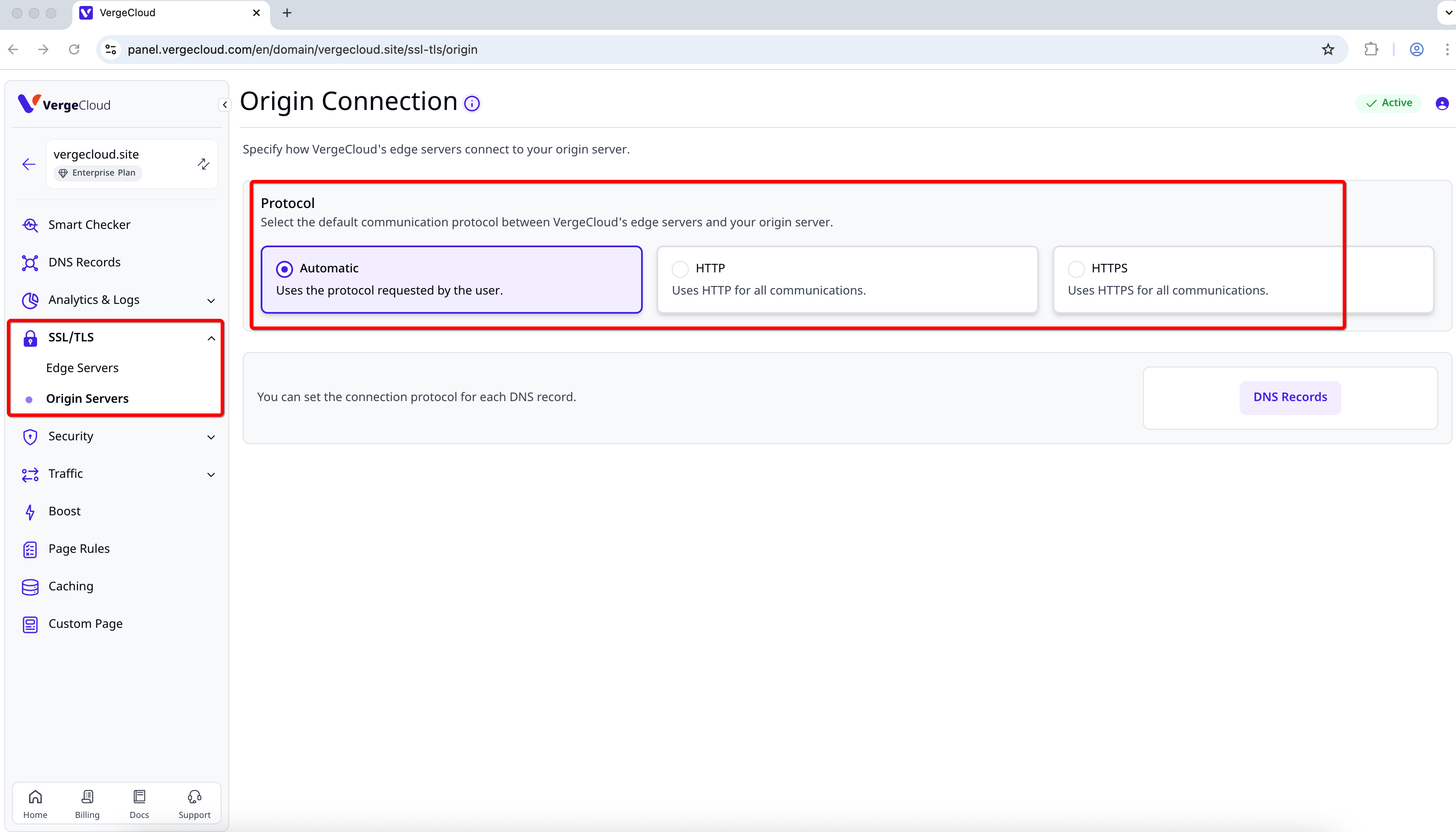Click the Active status badge
1456x832 pixels.
pyautogui.click(x=1388, y=103)
